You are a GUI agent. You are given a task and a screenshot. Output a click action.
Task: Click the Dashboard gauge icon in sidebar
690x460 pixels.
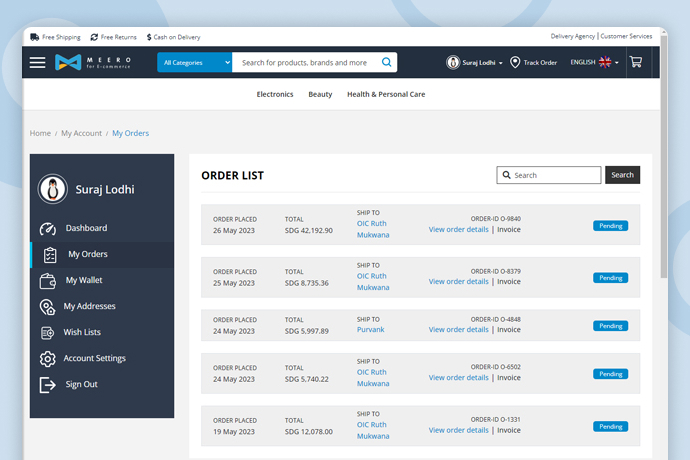pos(48,228)
